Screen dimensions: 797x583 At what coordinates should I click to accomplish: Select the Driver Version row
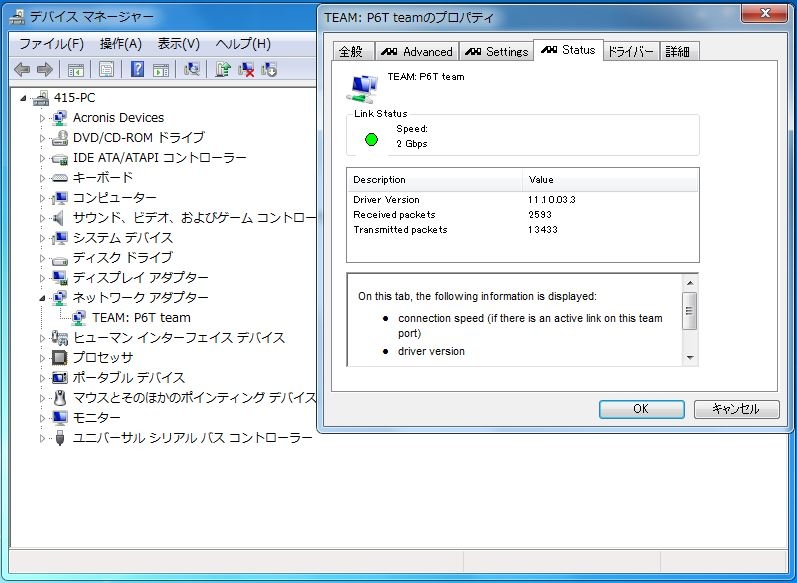[523, 200]
